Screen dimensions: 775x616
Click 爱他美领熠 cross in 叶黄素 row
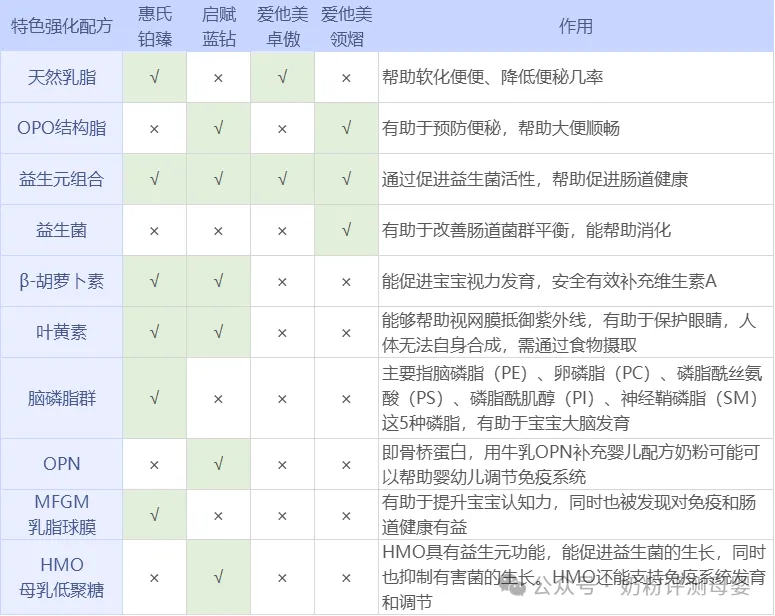click(346, 333)
